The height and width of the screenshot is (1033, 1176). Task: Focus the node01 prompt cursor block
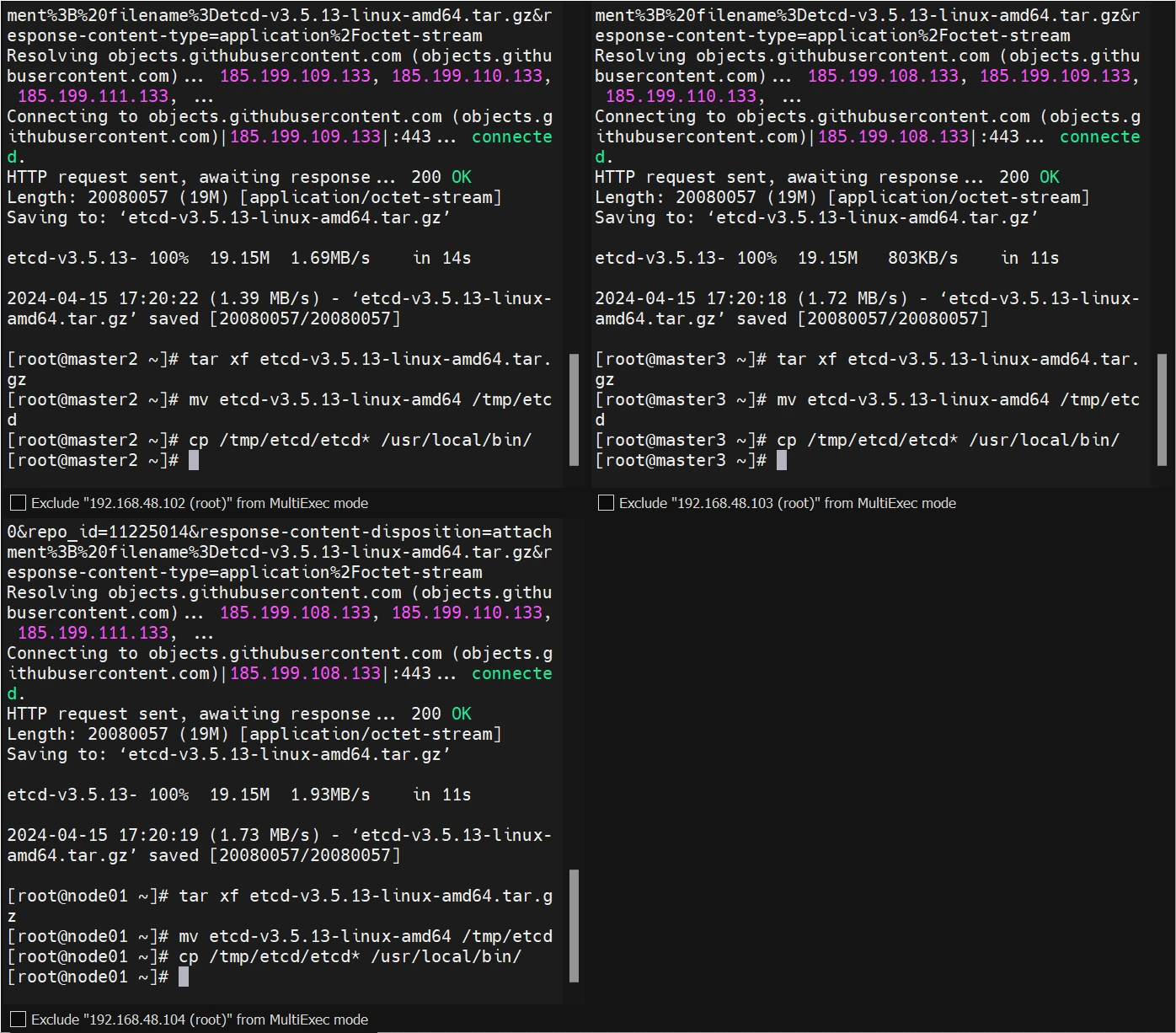[184, 977]
